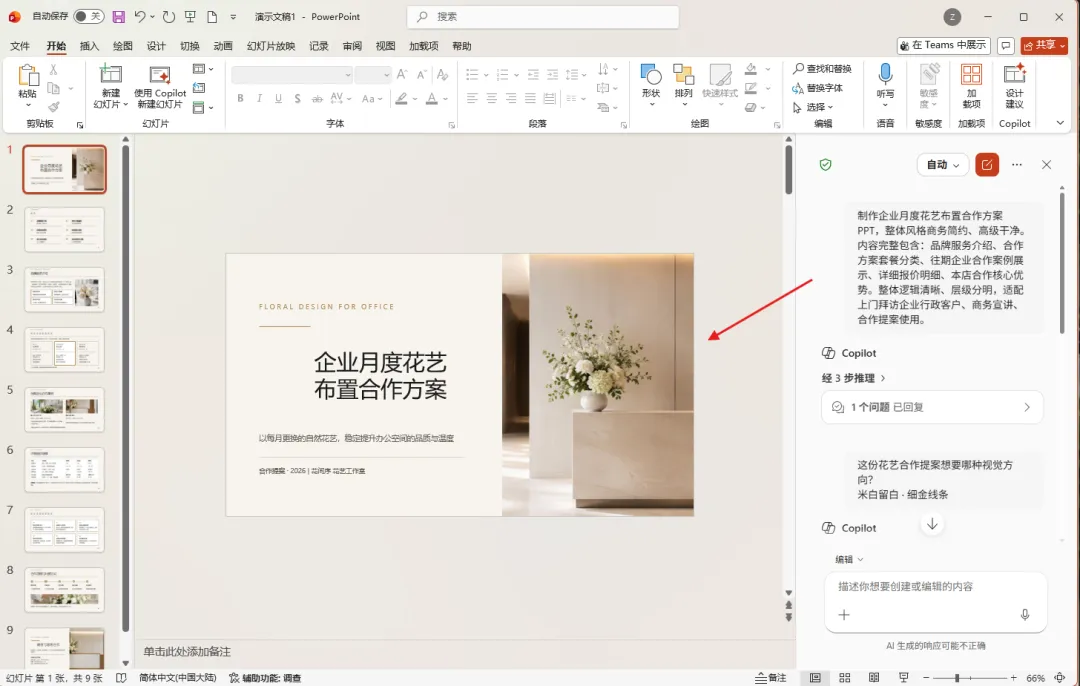Switch to the 设计 ribbon tab
The image size is (1080, 686).
pyautogui.click(x=156, y=46)
